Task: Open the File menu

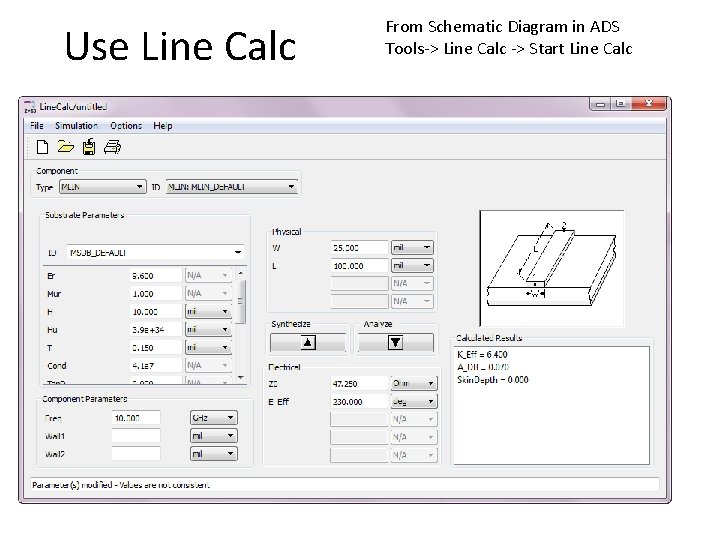Action: [x=37, y=126]
